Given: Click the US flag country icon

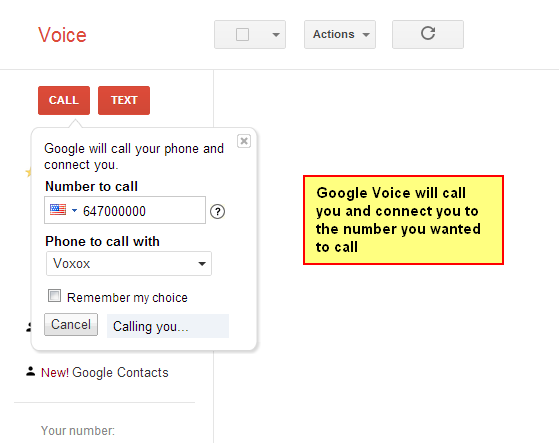Looking at the screenshot, I should coord(58,210).
